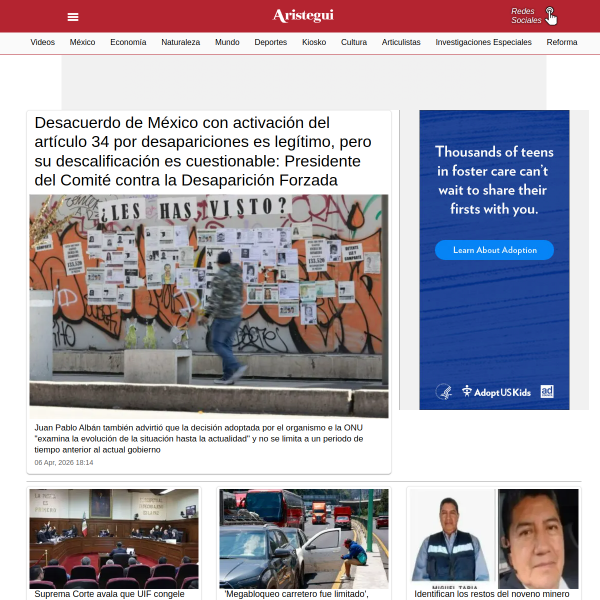Open the Suprema Corte courtroom thumbnail

(114, 538)
